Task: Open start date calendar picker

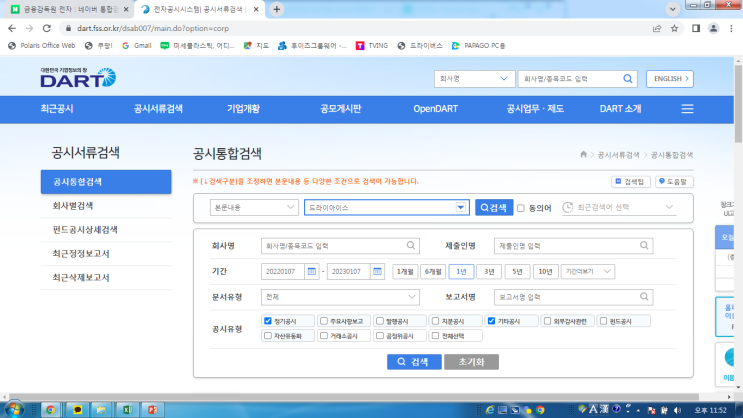Action: tap(311, 272)
